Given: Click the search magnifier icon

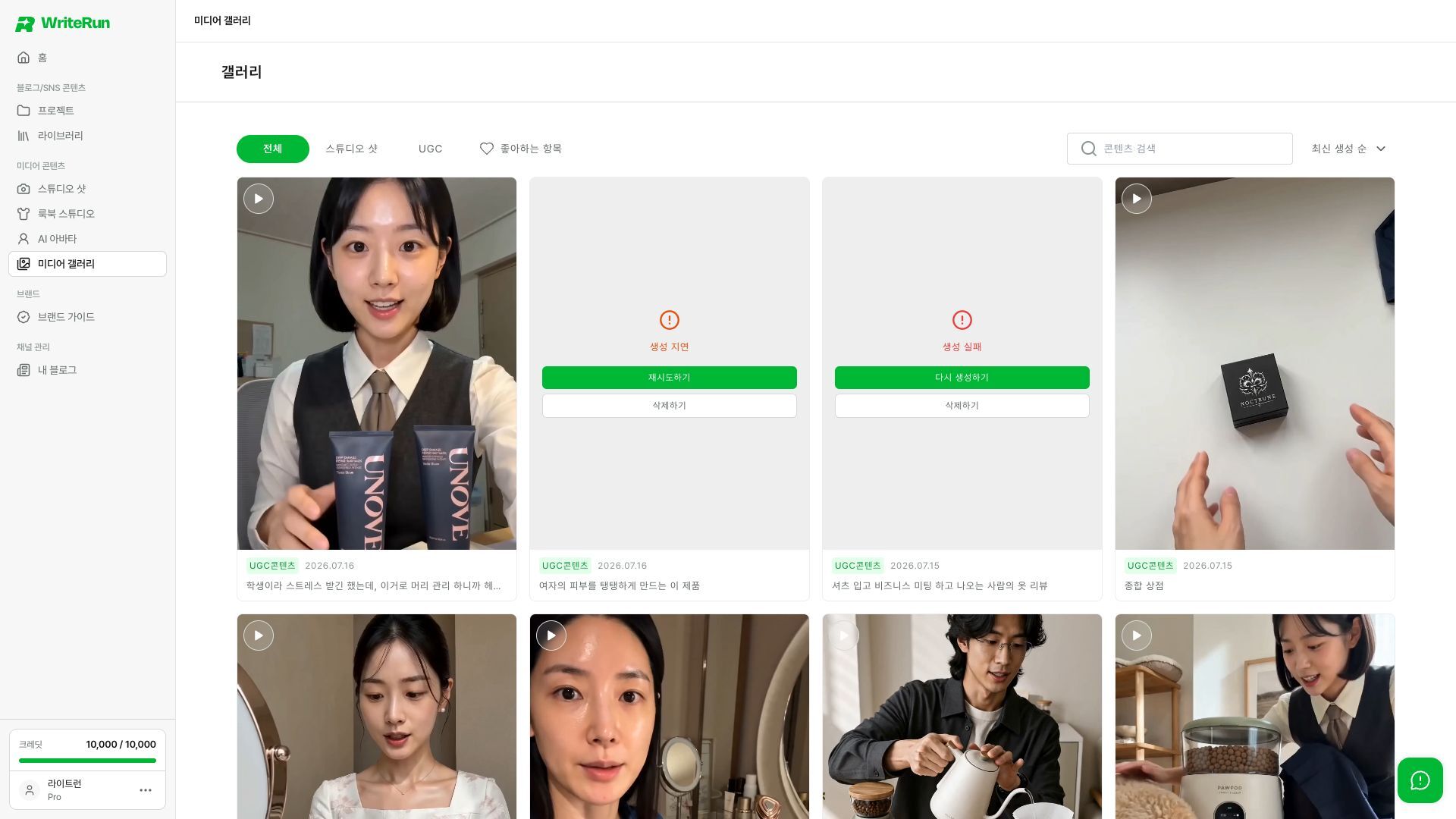Looking at the screenshot, I should point(1088,149).
